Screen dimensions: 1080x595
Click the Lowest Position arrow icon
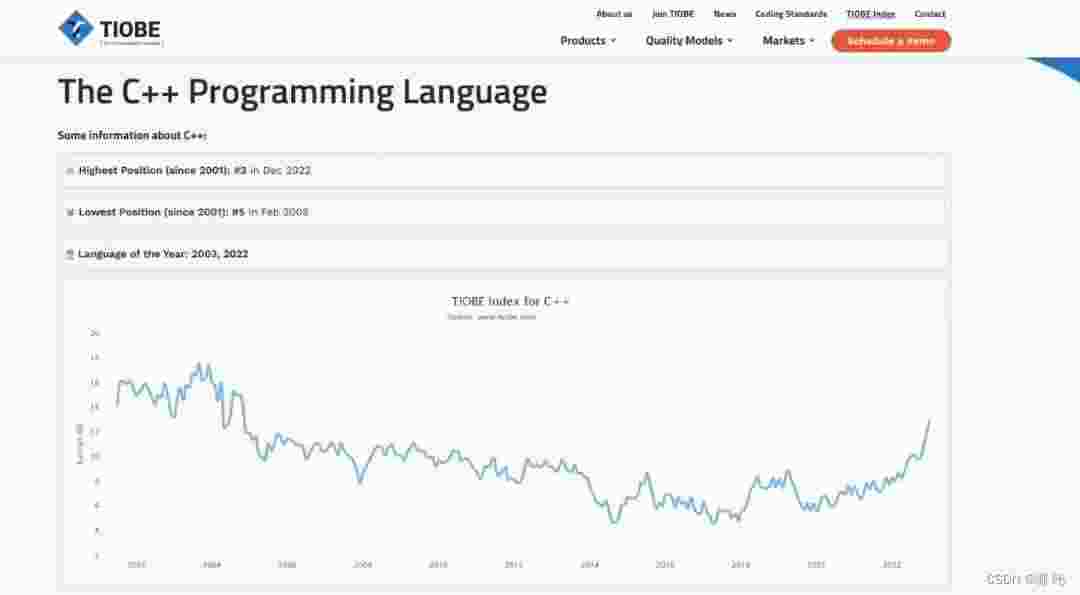pos(70,212)
